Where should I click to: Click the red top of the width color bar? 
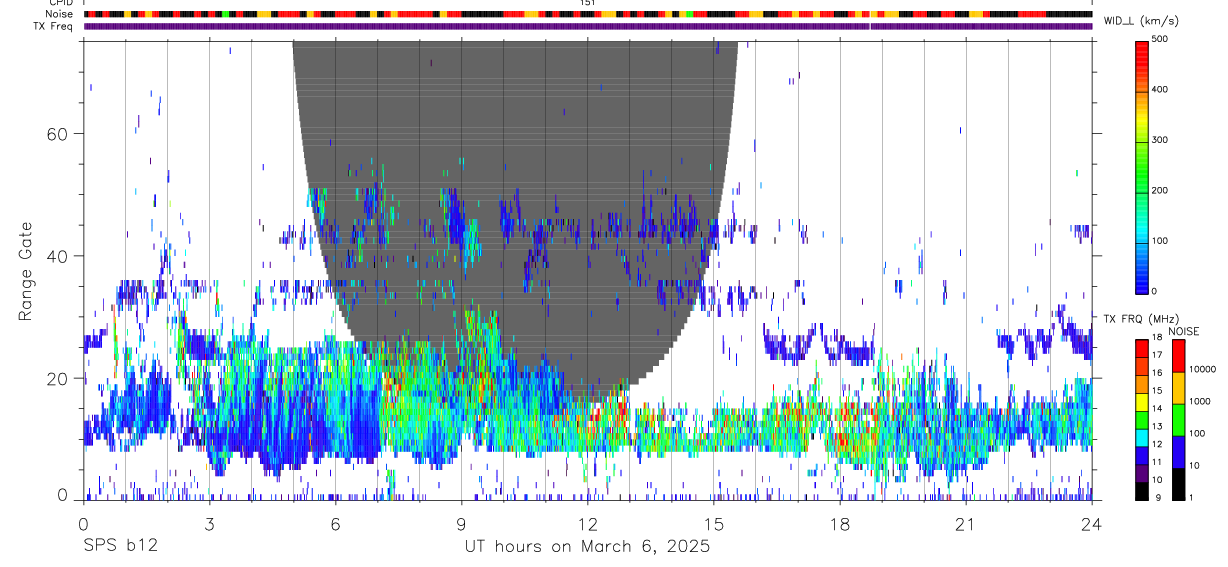(x=1141, y=52)
